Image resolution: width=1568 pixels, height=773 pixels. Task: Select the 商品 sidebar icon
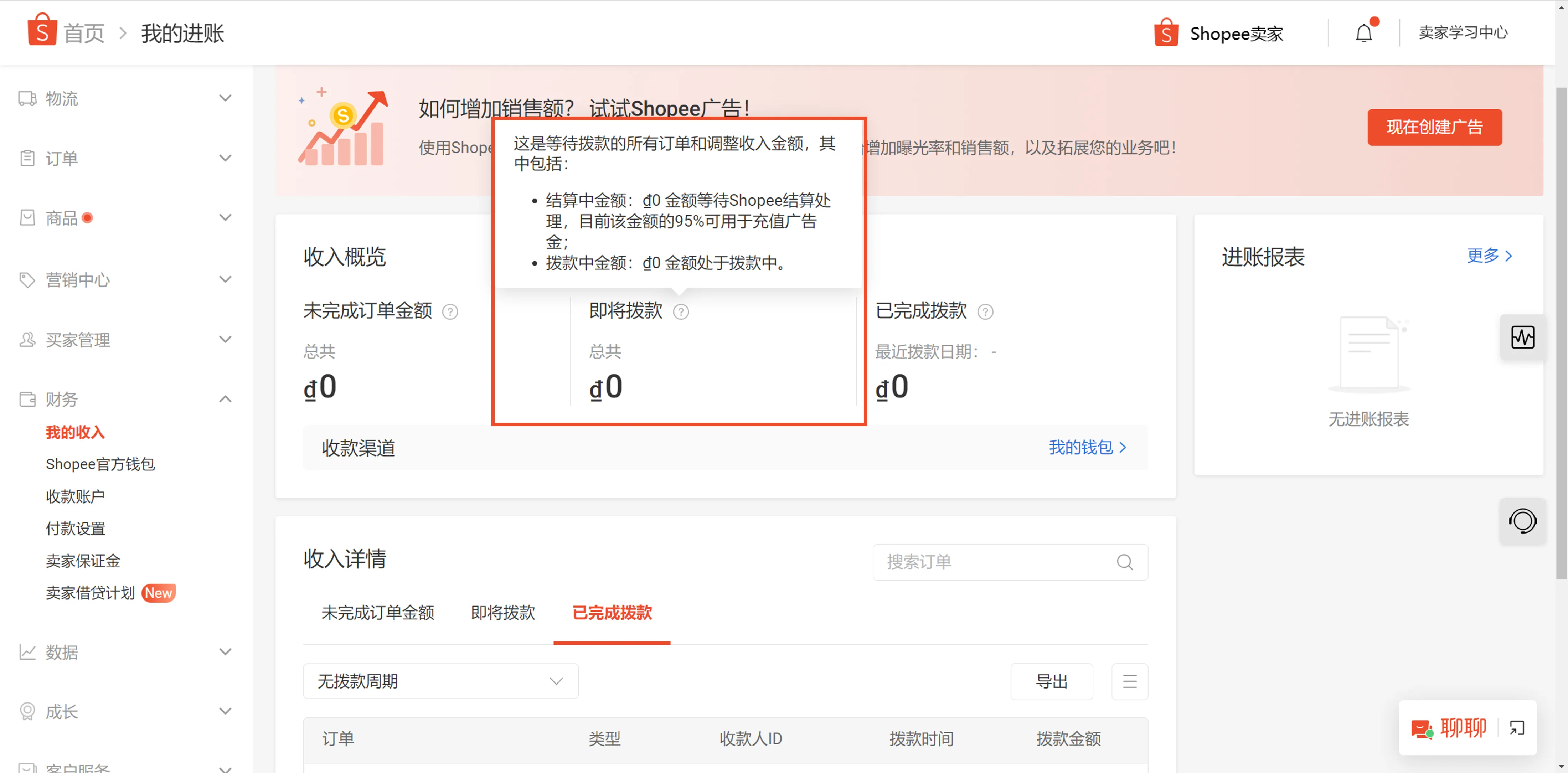pos(27,217)
